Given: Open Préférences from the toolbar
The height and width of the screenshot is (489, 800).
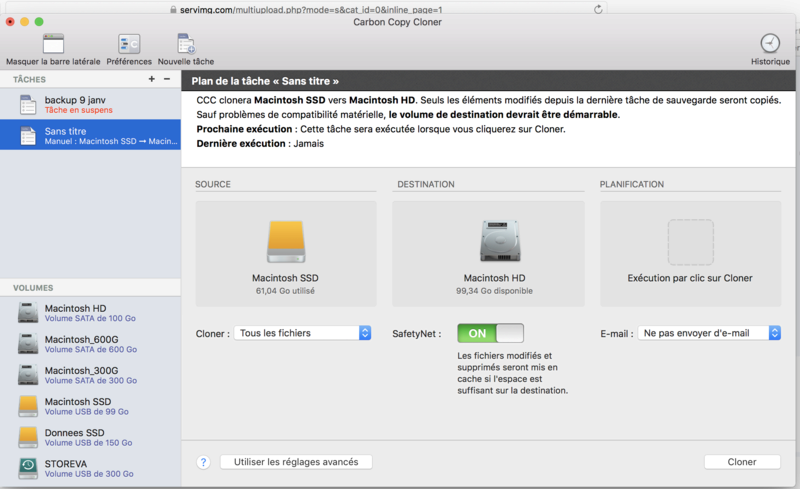Looking at the screenshot, I should tap(129, 44).
